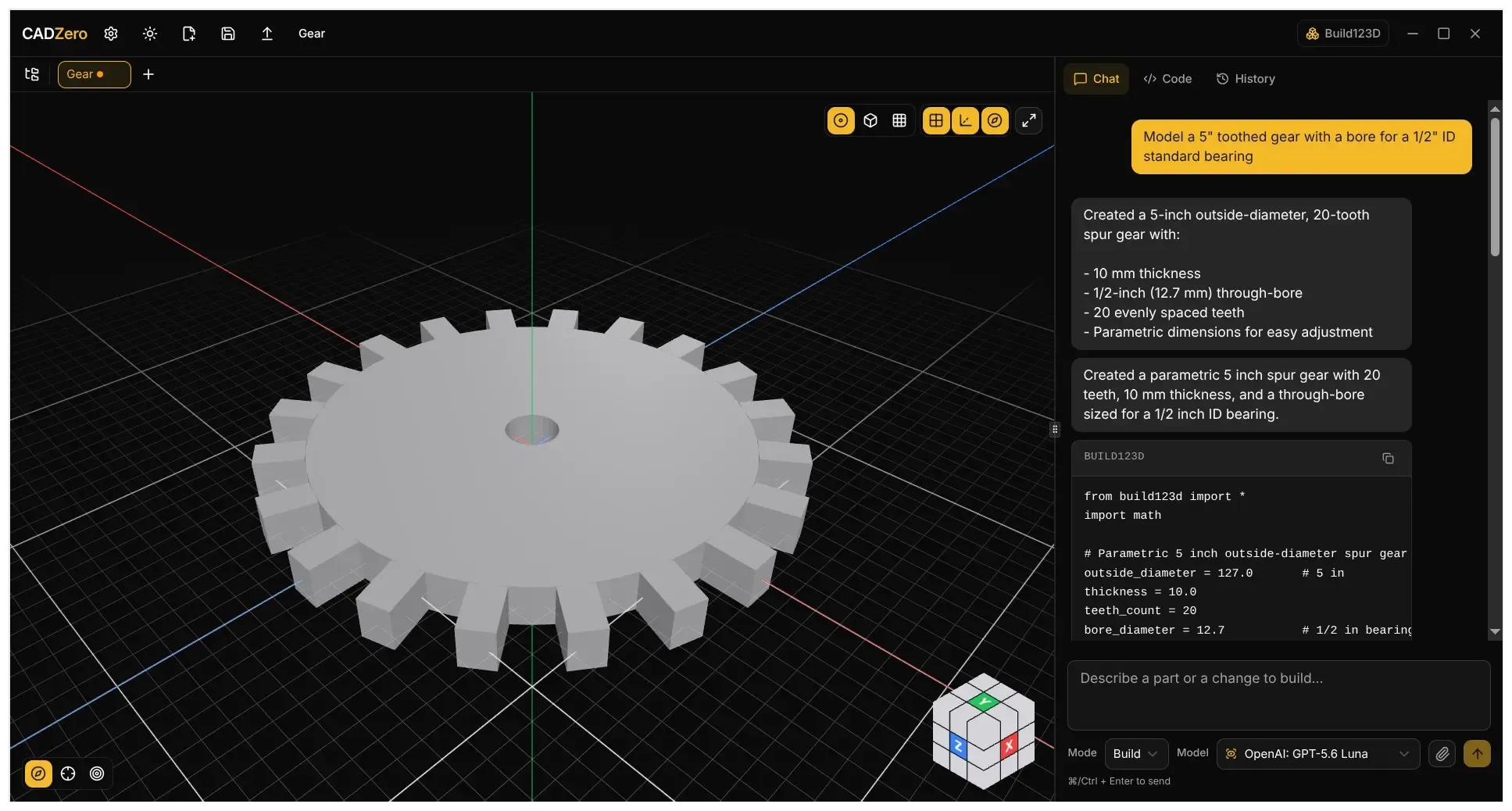Click the crosshair center view icon
The width and height of the screenshot is (1512, 811).
(68, 773)
